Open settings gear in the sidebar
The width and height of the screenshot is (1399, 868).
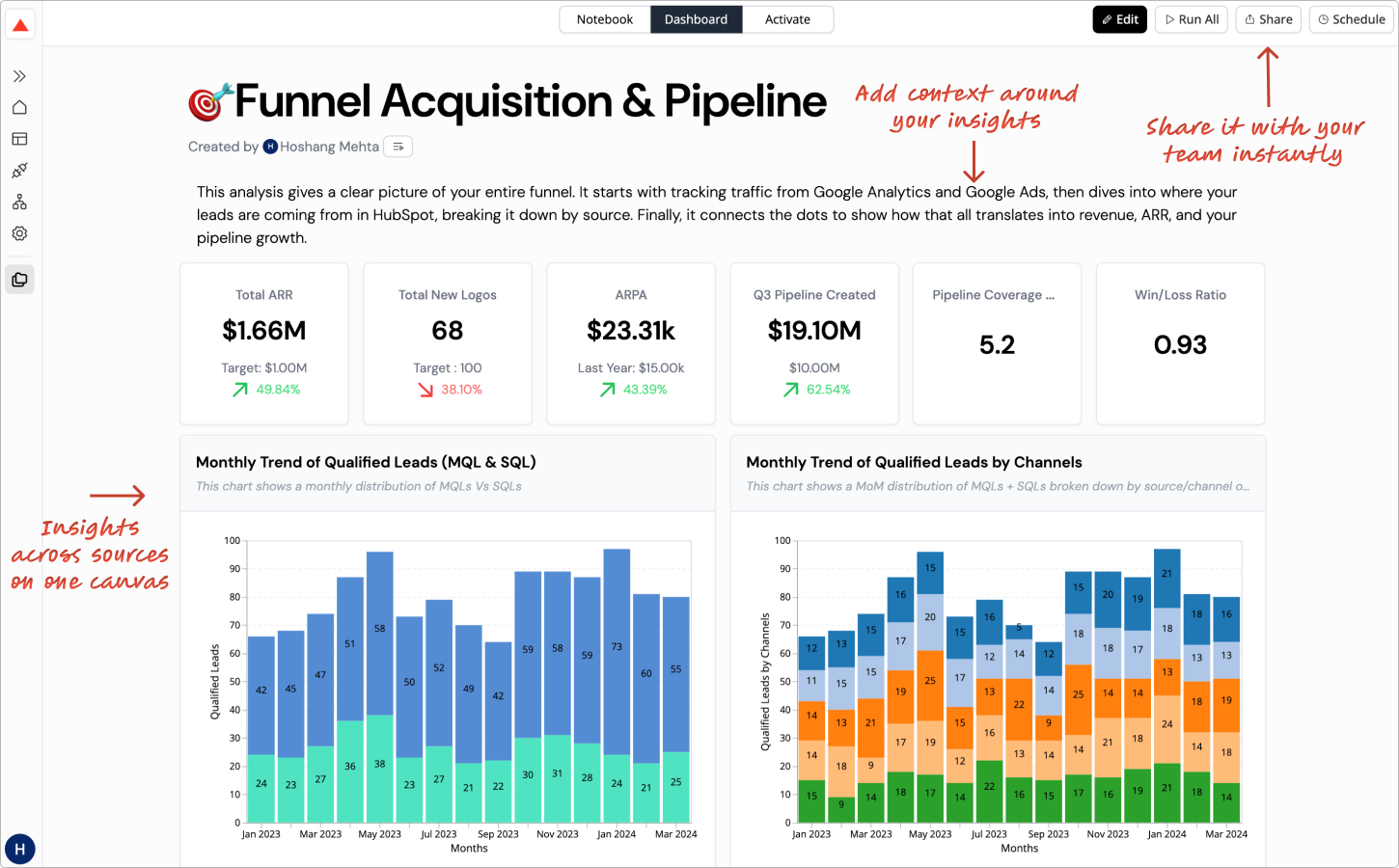pyautogui.click(x=19, y=233)
